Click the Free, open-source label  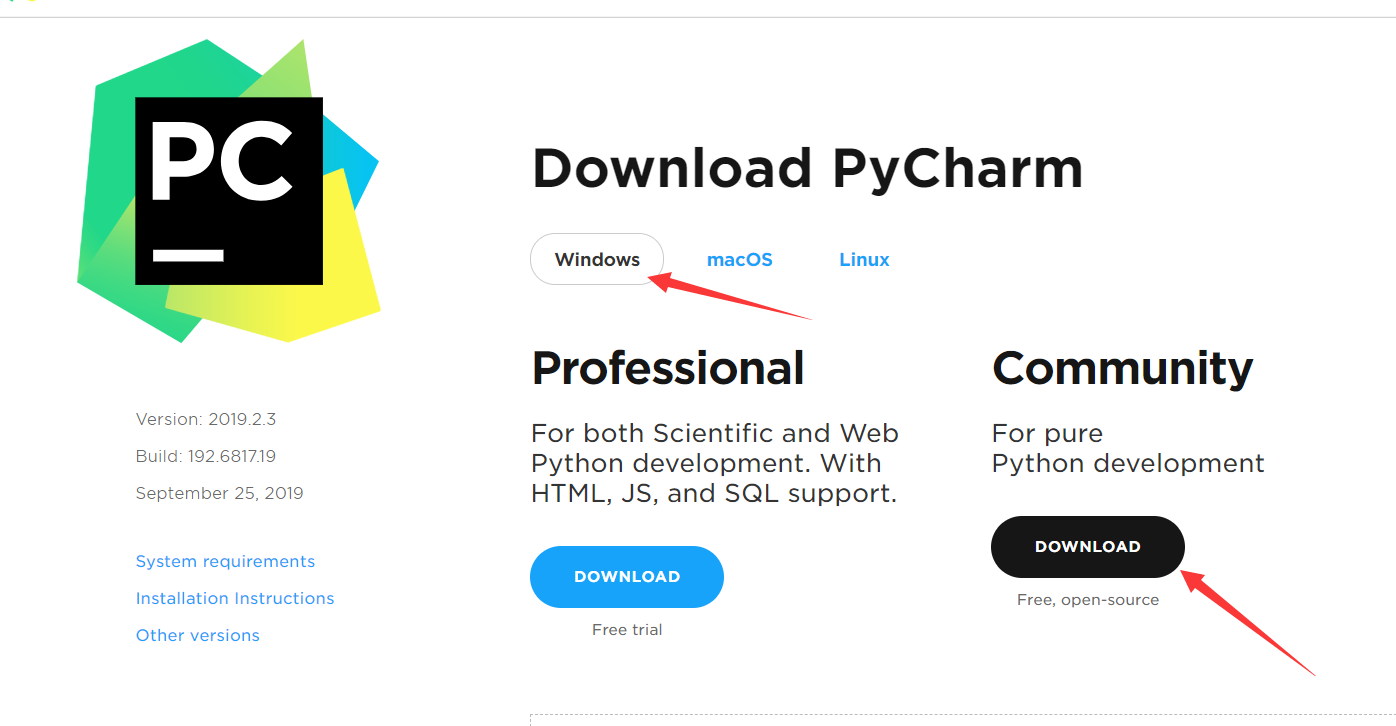point(1087,599)
